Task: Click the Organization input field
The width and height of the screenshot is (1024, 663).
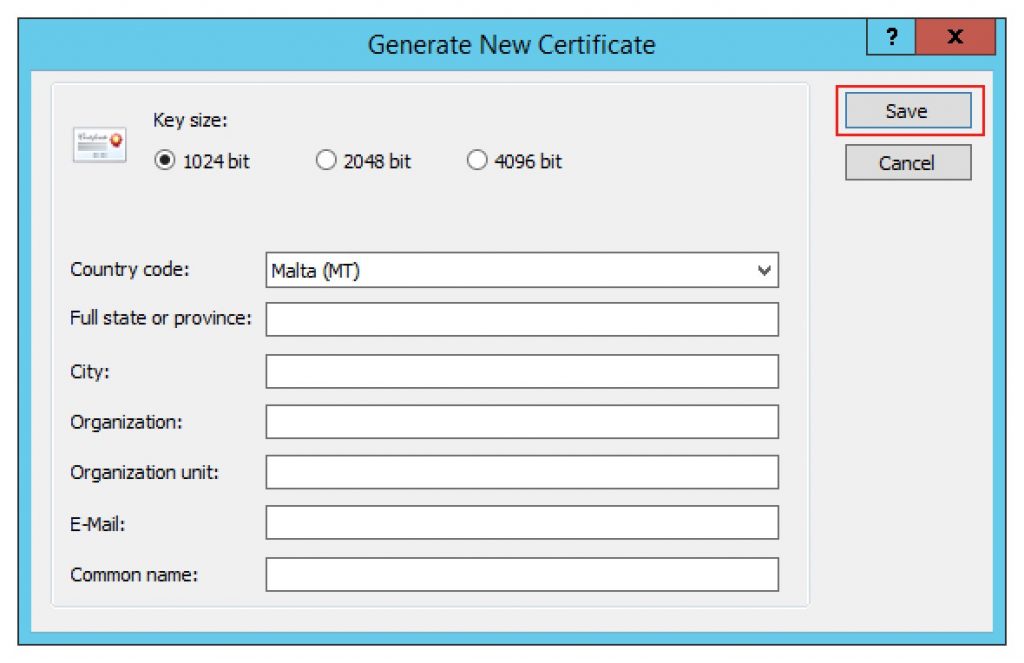Action: 520,421
